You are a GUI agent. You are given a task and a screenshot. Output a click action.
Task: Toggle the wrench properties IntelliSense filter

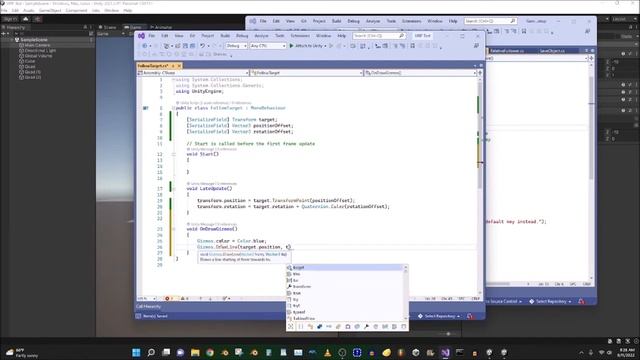[366, 327]
